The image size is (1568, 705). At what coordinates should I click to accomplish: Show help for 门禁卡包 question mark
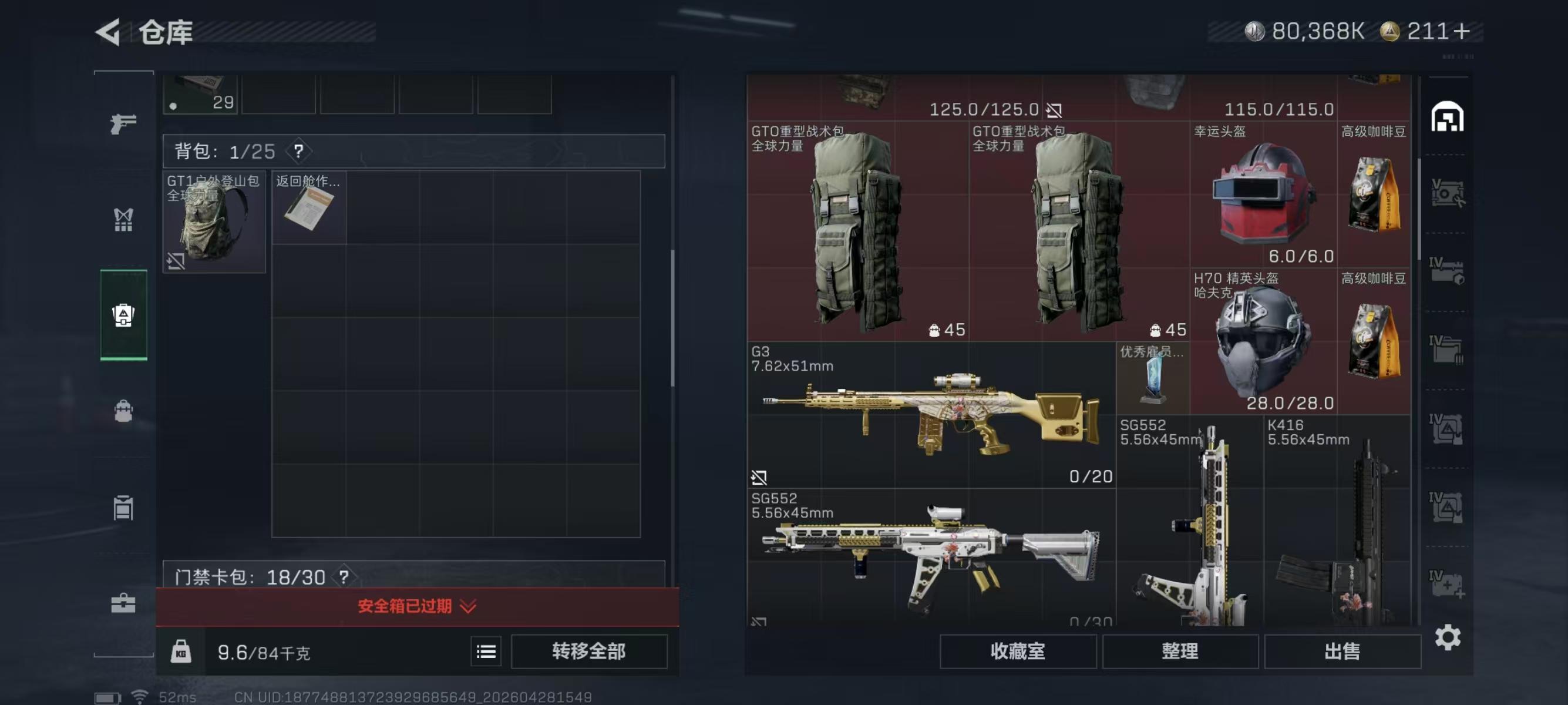tap(344, 576)
